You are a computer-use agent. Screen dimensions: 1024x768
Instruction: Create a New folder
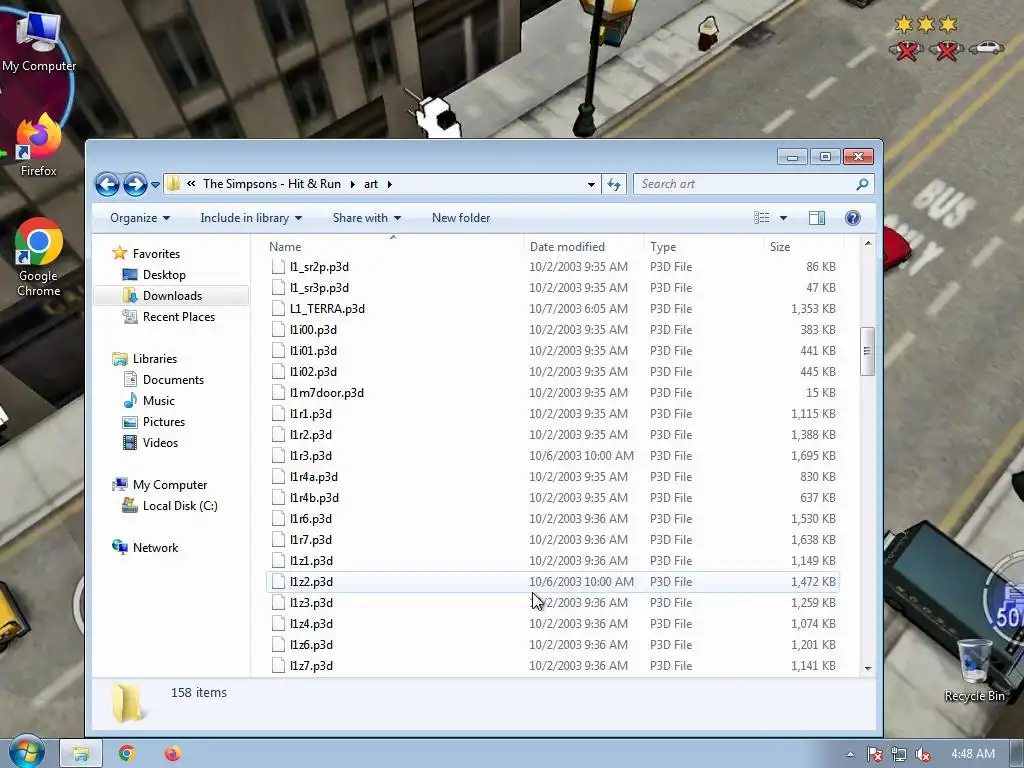click(x=461, y=218)
